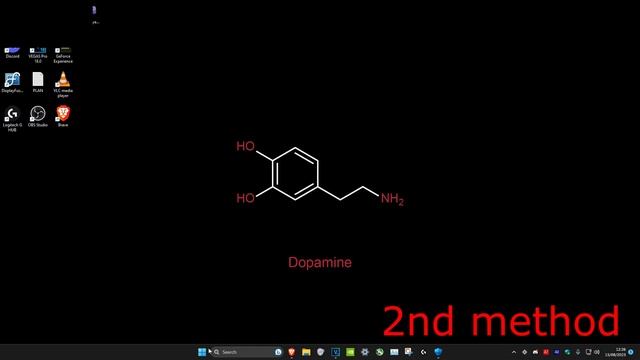Image resolution: width=640 pixels, height=360 pixels.
Task: Select the Discord desktop shortcut
Action: (x=12, y=53)
